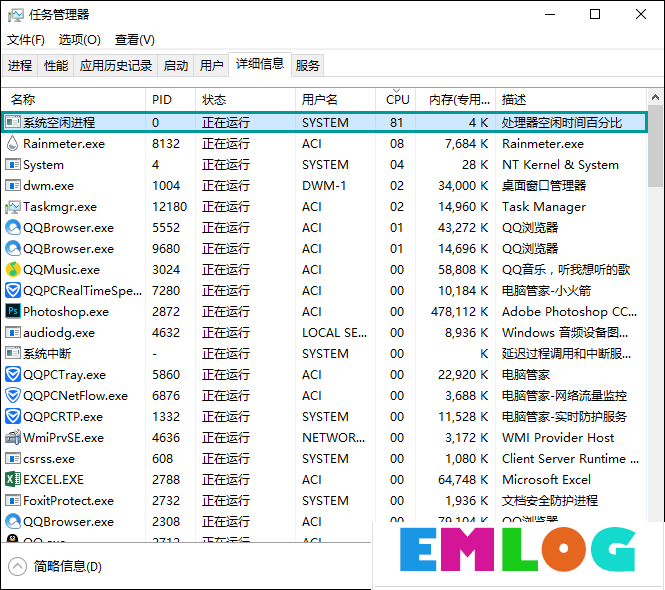This screenshot has height=590, width=665.
Task: Select the Photoshop.exe process name
Action: pyautogui.click(x=66, y=312)
